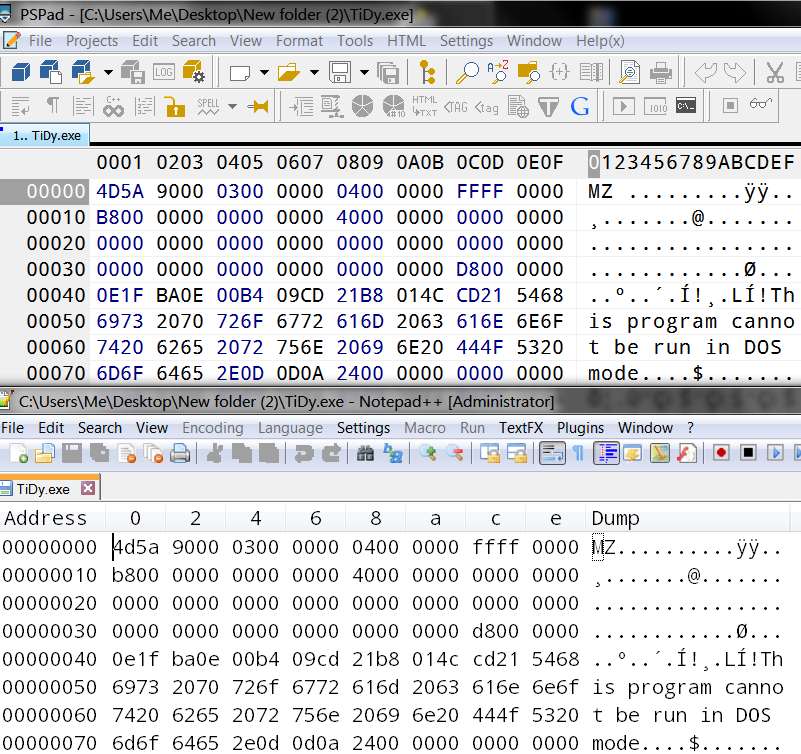Click PSPad Google search G icon
801x754 pixels.
coord(580,107)
